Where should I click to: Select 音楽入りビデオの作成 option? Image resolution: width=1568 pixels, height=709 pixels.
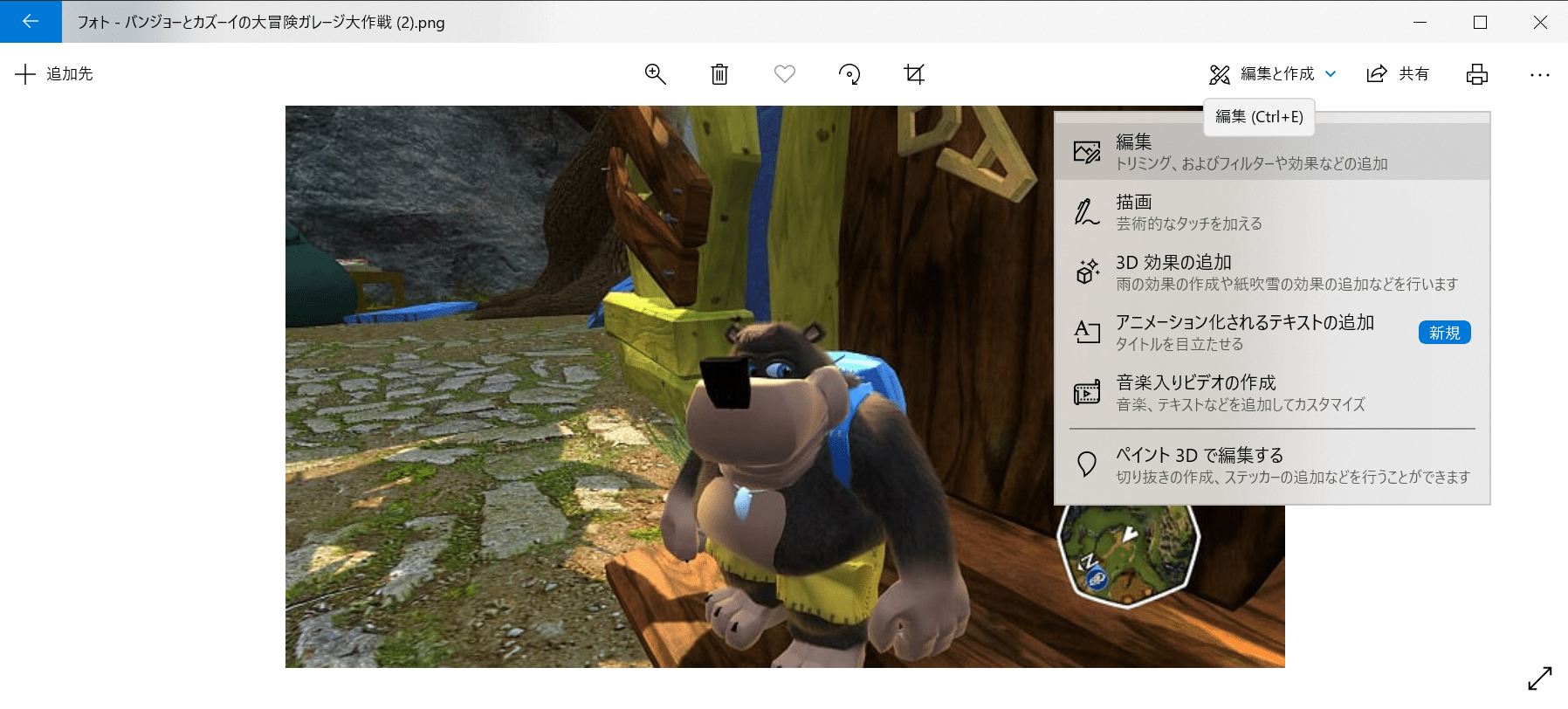[x=1272, y=393]
